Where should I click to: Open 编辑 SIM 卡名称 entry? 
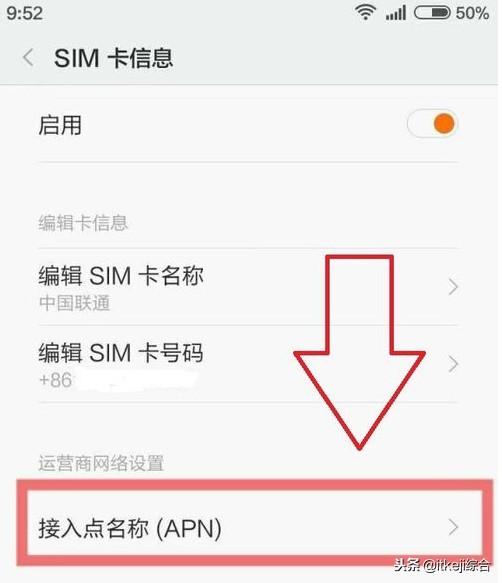pos(248,287)
